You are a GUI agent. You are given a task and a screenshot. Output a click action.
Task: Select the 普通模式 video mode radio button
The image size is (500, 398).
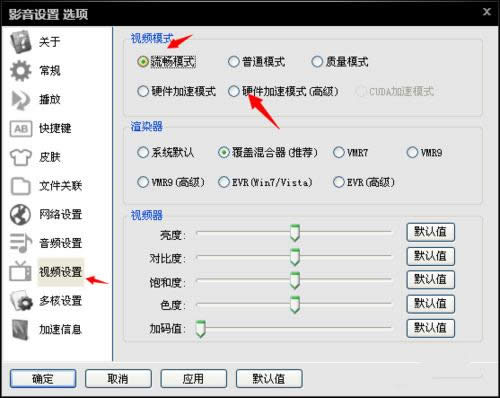tap(233, 62)
